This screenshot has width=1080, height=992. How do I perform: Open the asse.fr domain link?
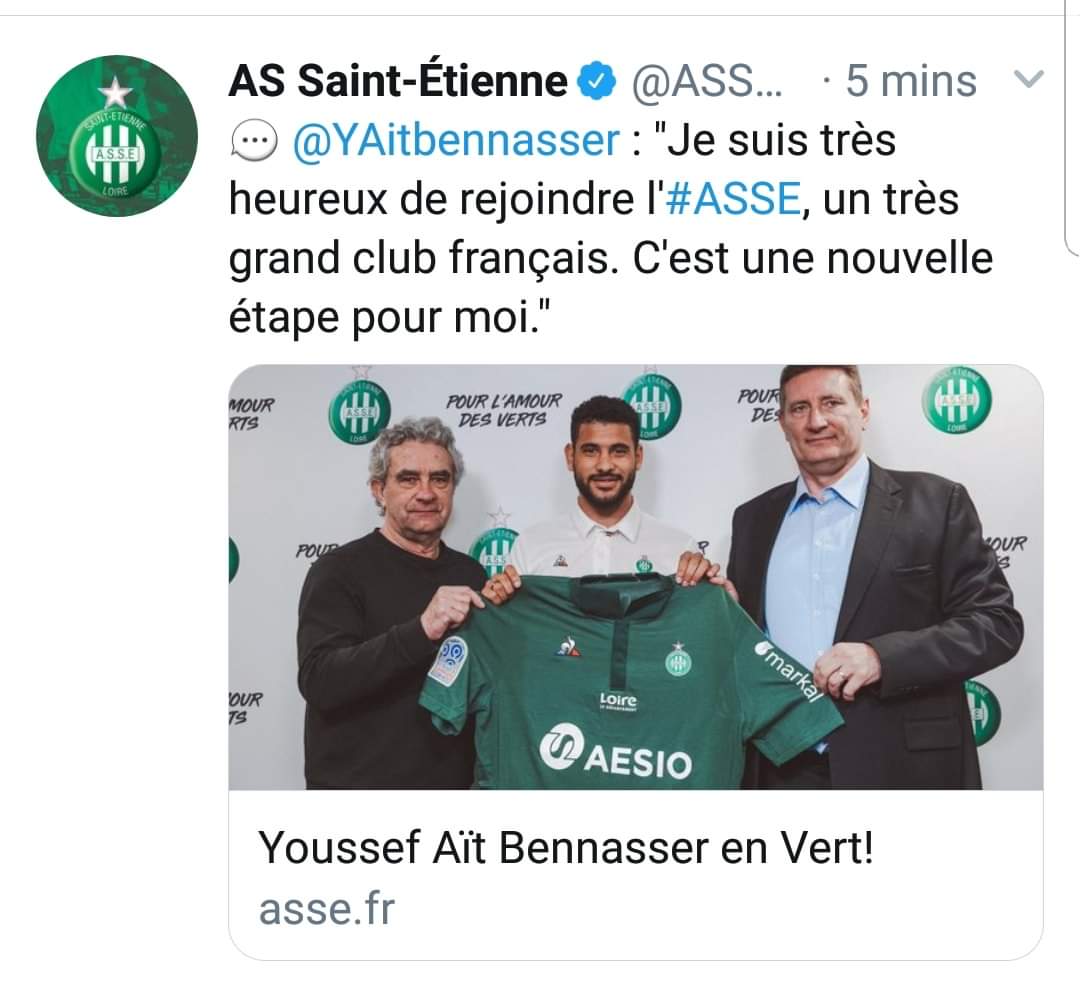327,909
